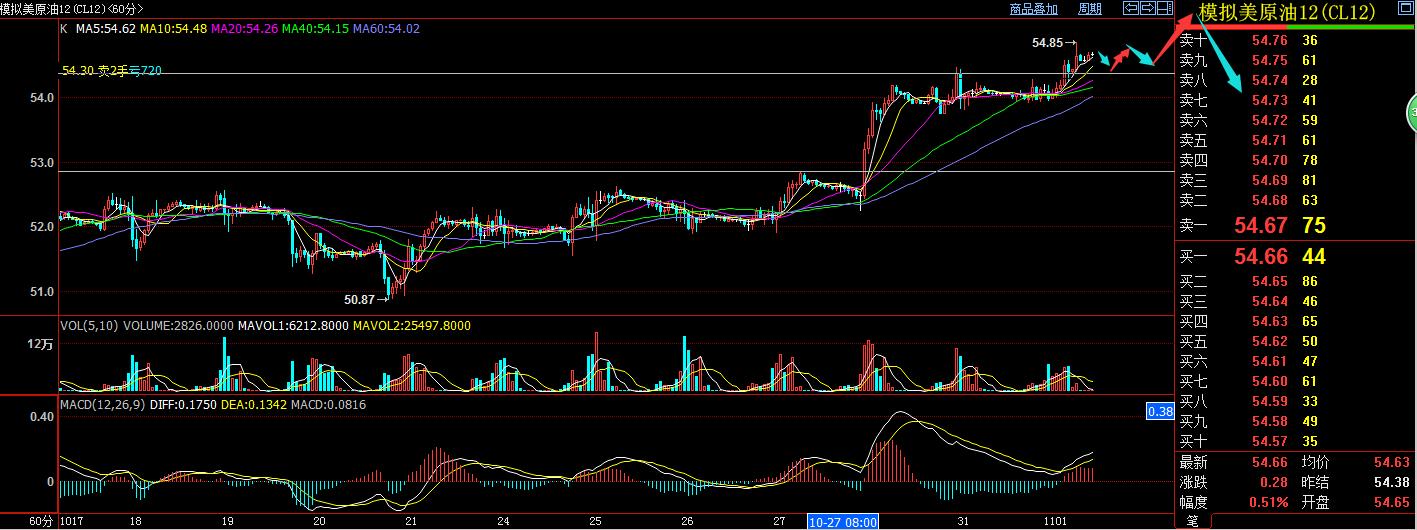Click the blue 0.38 MACD value tag

point(1159,411)
